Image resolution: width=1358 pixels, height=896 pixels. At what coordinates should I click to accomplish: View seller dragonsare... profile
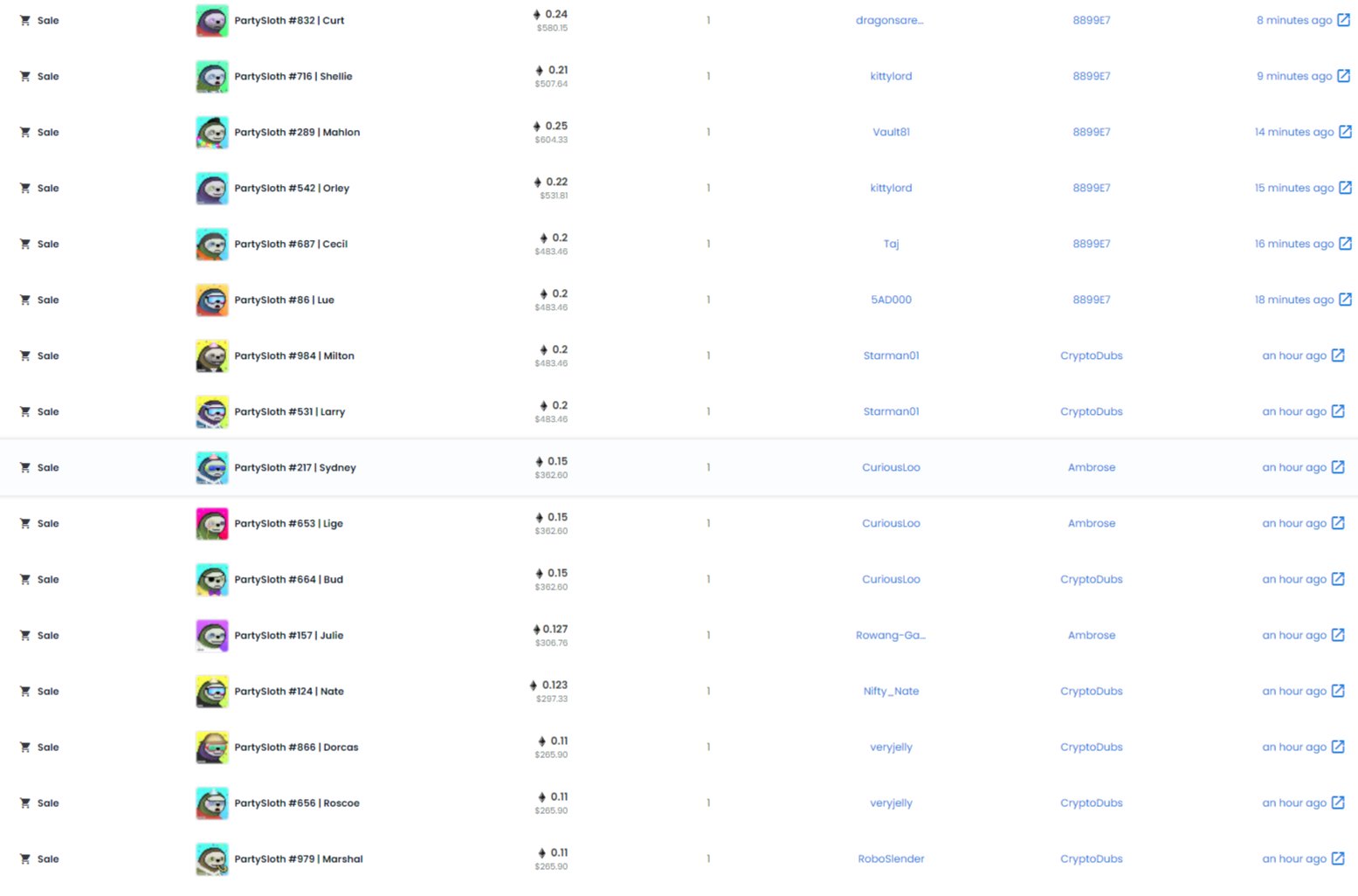(x=890, y=20)
